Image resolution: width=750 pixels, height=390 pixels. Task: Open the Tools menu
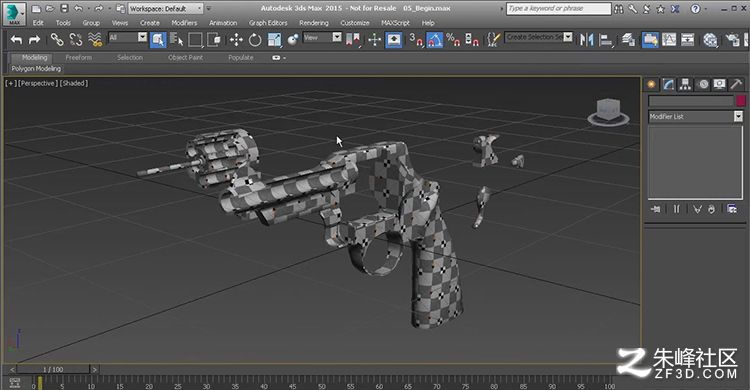pos(63,23)
